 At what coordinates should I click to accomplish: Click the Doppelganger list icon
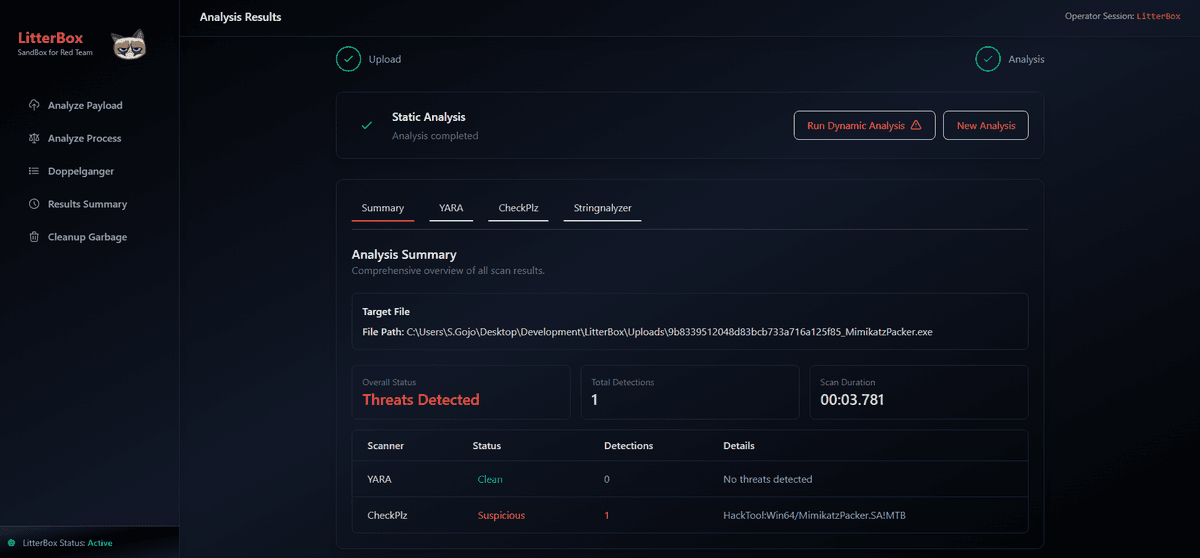click(34, 171)
